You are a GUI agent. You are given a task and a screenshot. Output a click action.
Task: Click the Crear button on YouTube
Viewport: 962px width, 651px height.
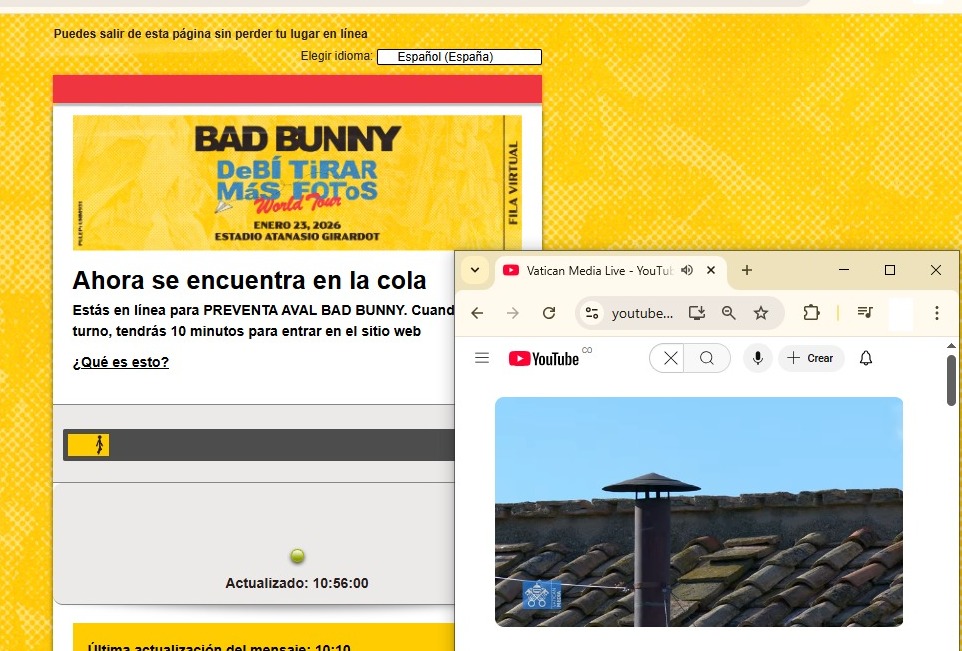pyautogui.click(x=811, y=358)
